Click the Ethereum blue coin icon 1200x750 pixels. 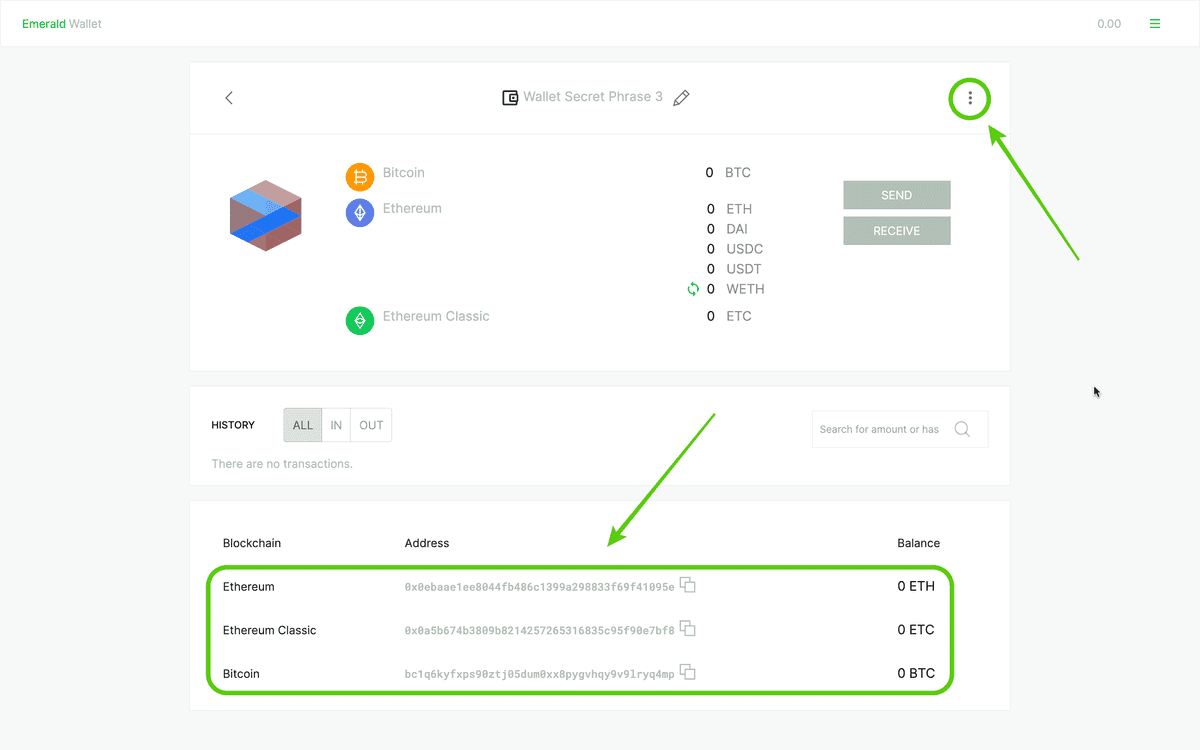coord(359,212)
